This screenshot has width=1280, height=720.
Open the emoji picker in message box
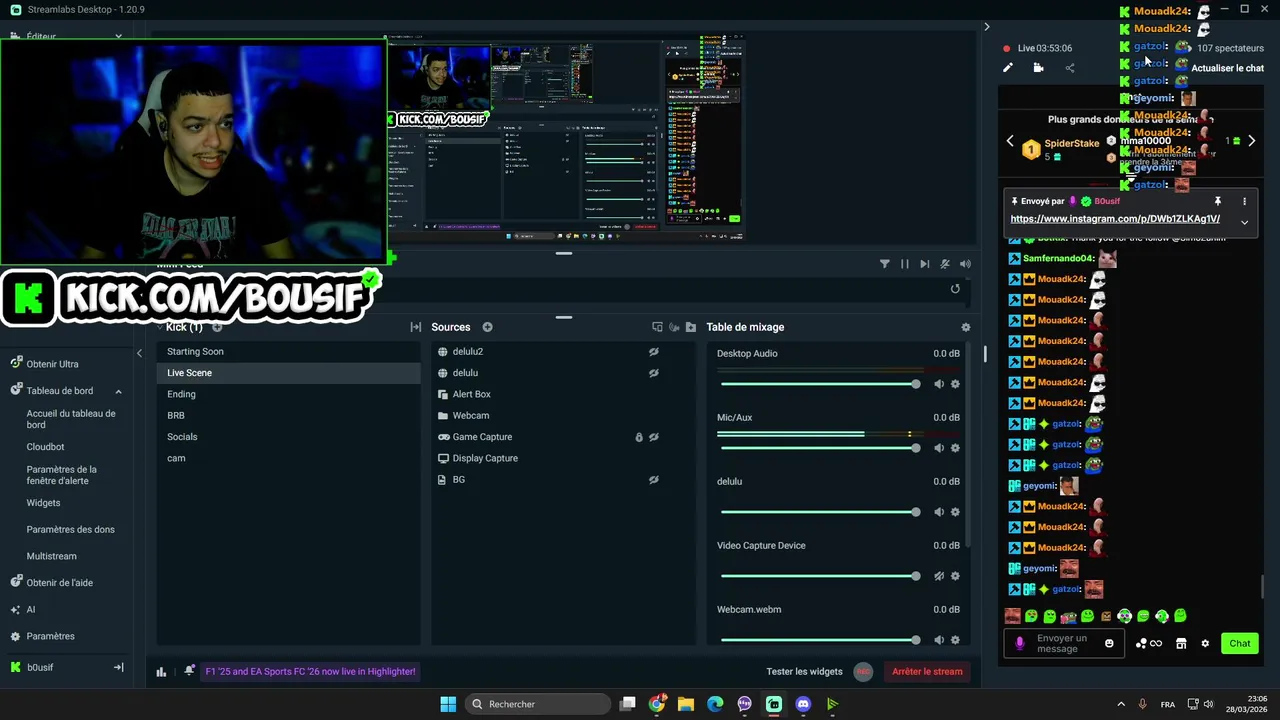[x=1109, y=643]
